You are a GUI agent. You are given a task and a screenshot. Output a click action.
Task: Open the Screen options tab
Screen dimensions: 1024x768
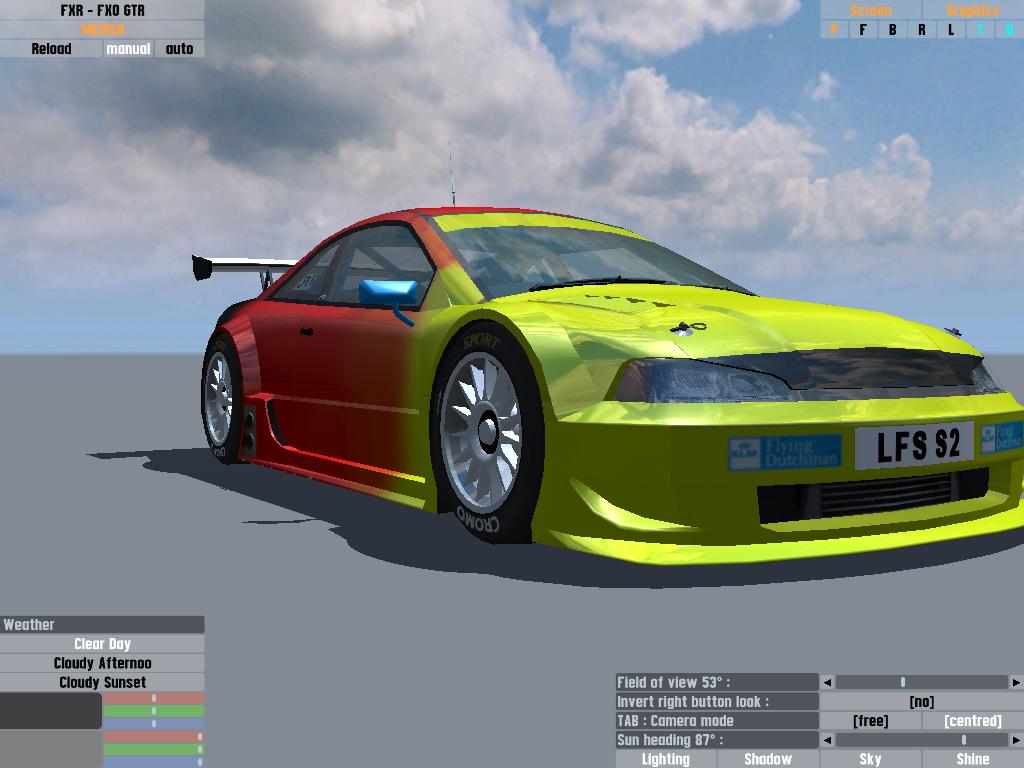point(871,10)
